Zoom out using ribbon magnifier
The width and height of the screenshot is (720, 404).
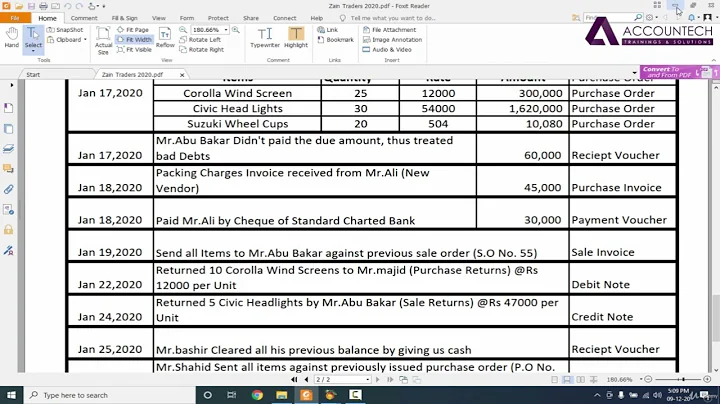(183, 29)
